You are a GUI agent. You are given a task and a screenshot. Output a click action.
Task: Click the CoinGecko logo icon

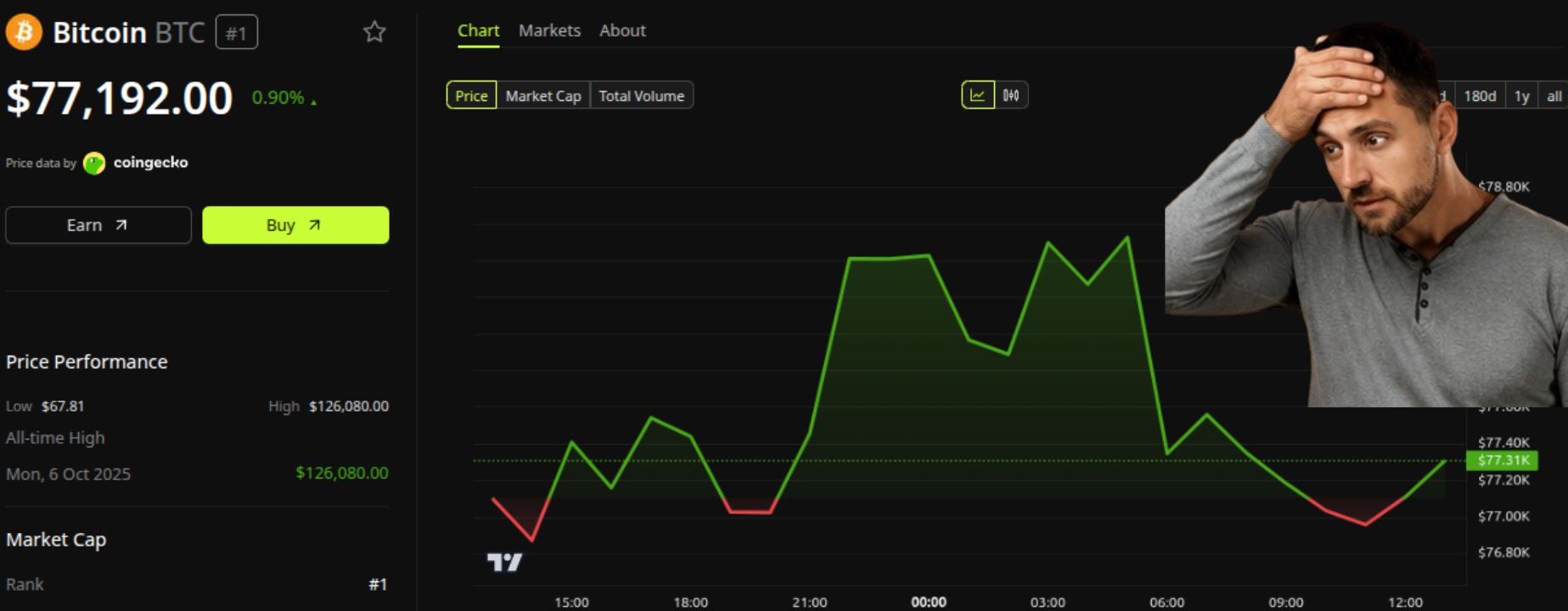tap(94, 163)
